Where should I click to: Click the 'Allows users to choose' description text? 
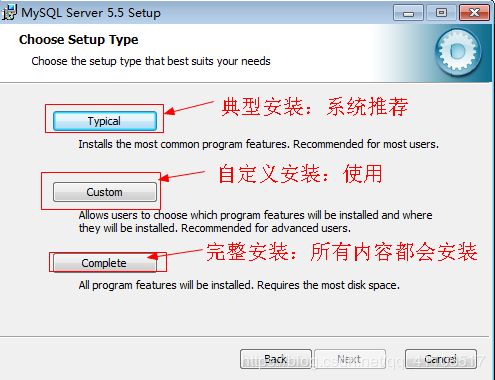256,222
